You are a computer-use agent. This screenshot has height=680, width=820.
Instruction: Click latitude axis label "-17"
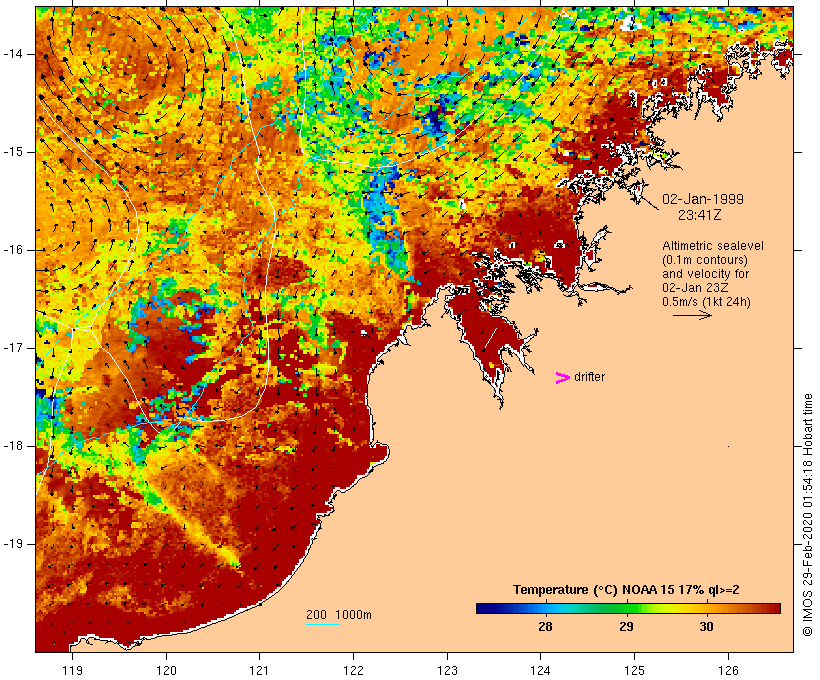[12, 348]
